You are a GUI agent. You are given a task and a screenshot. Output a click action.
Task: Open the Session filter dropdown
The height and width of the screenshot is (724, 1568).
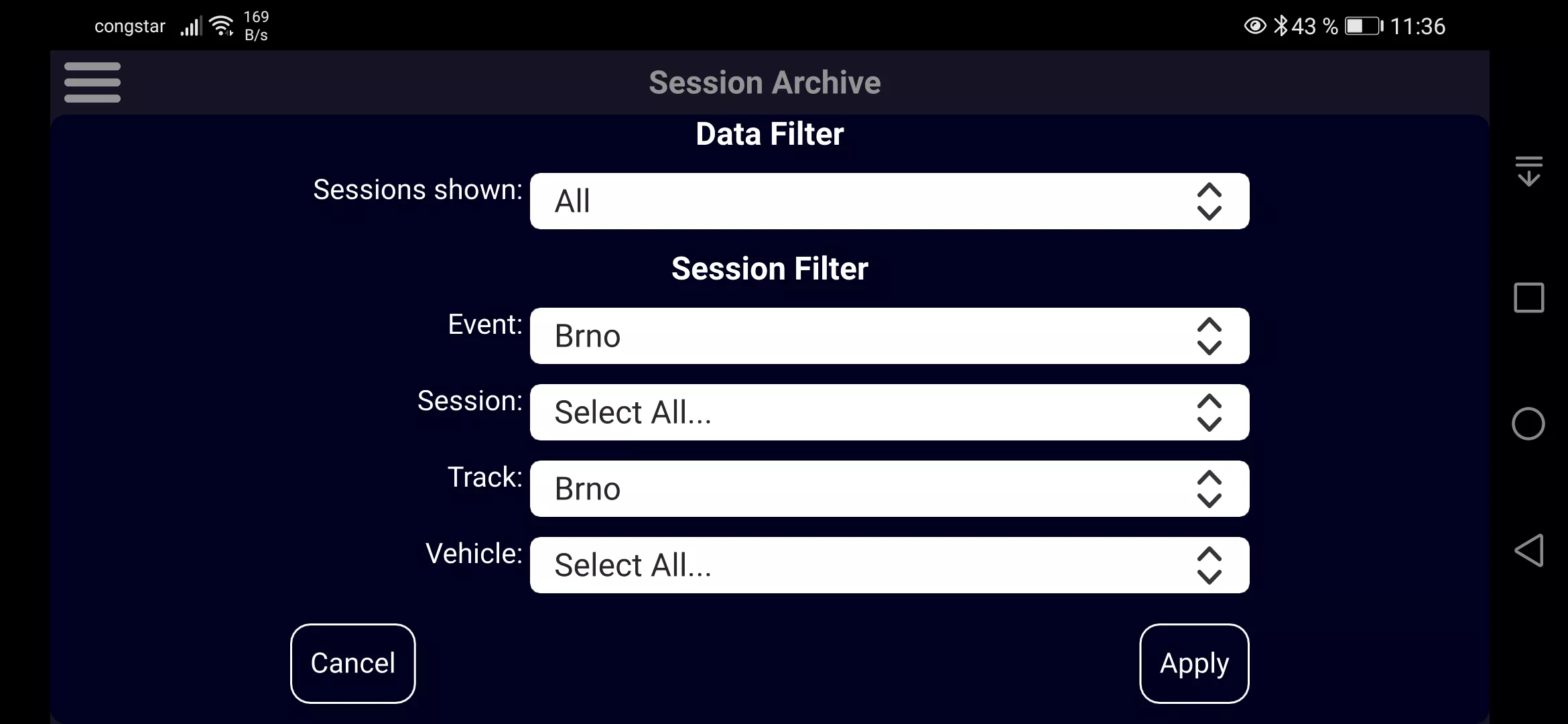[x=889, y=412]
